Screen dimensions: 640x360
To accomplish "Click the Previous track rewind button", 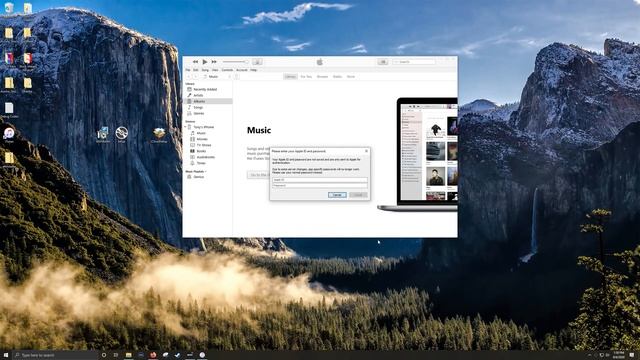I will coord(195,62).
